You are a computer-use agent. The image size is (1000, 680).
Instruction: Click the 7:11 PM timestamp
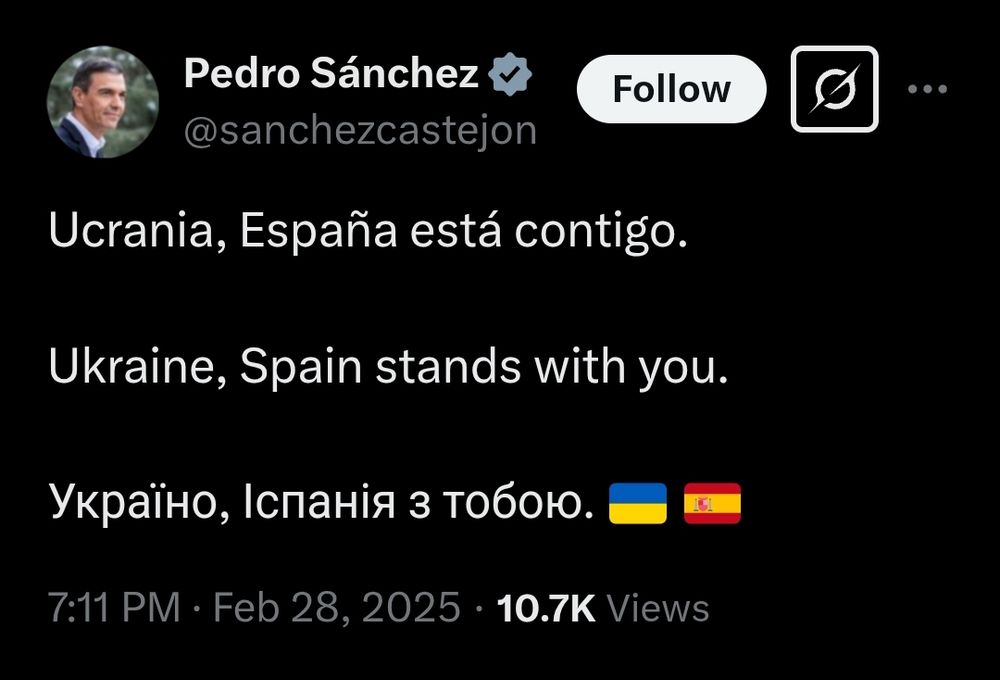pos(114,607)
